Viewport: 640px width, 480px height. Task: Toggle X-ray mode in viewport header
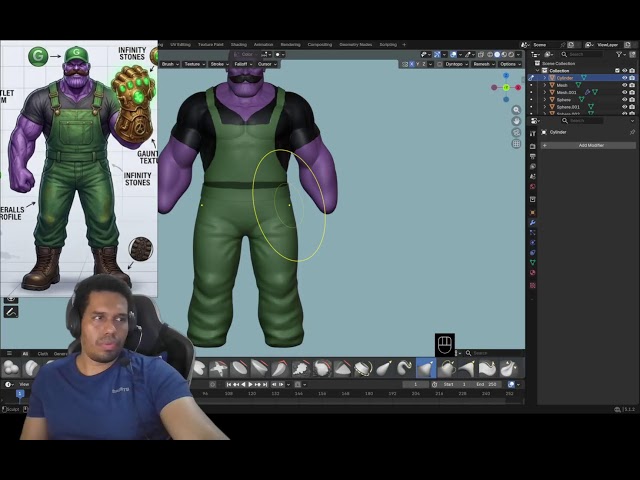coord(481,54)
